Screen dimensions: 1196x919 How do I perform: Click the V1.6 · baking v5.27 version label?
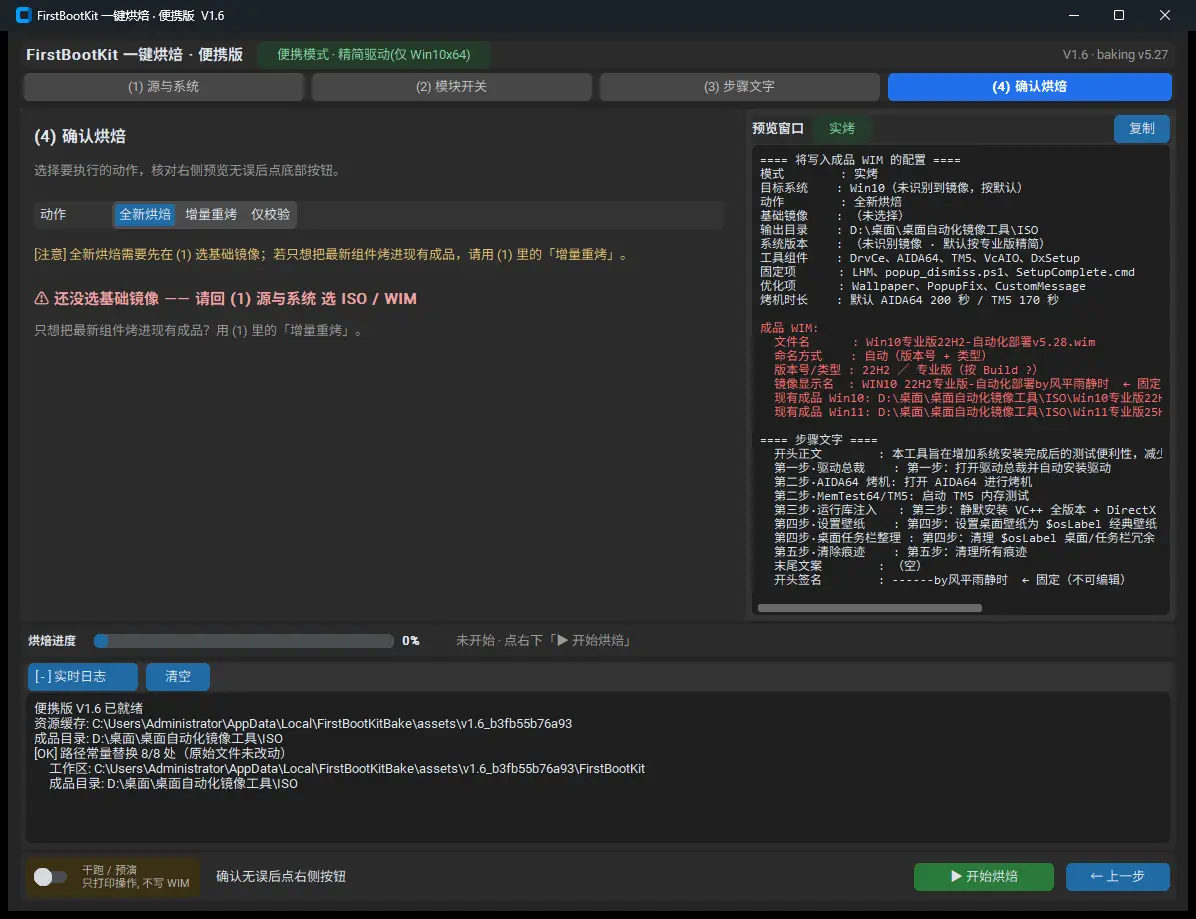(x=1115, y=55)
